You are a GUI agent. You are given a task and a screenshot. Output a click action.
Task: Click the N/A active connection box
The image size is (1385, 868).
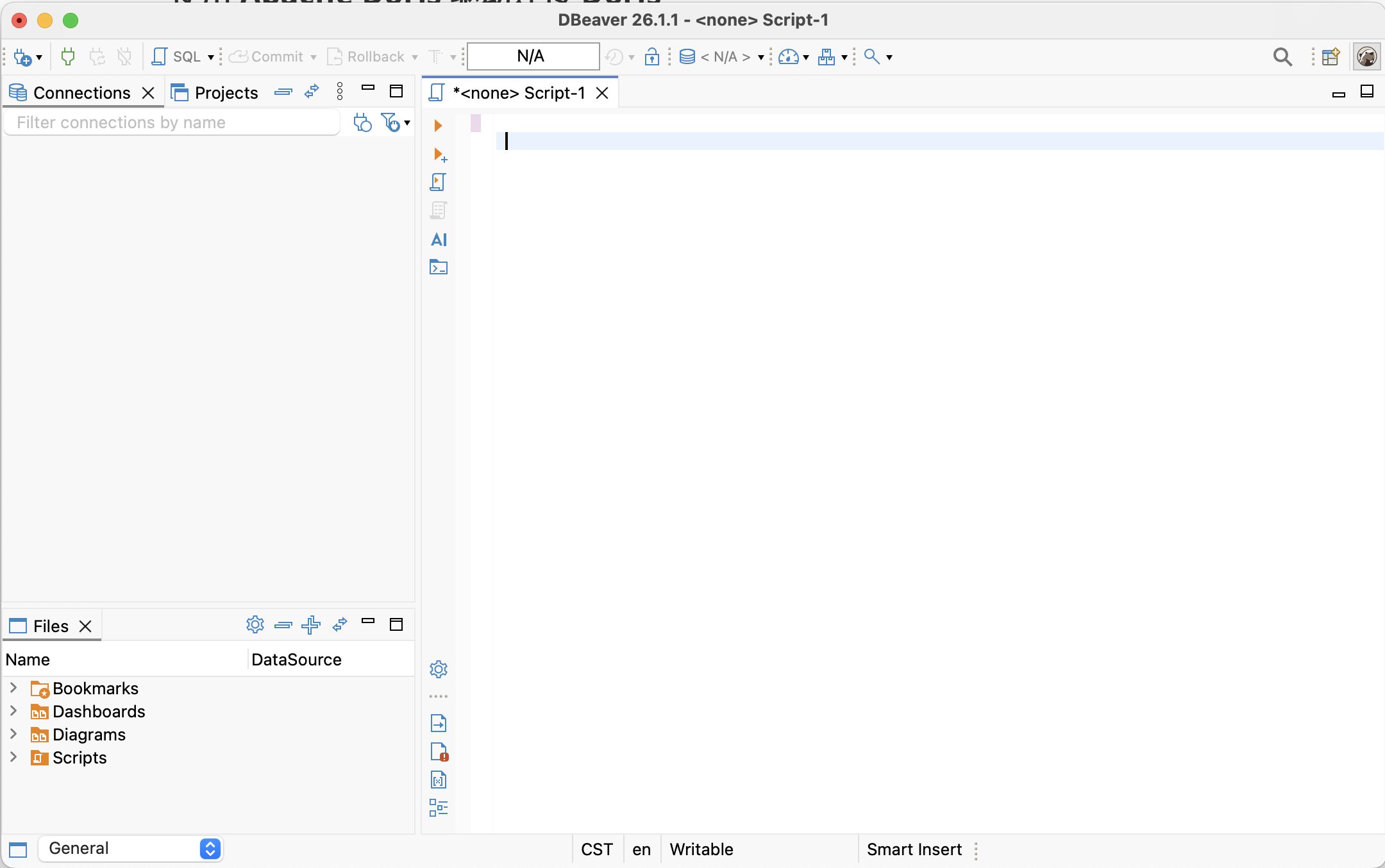point(533,56)
